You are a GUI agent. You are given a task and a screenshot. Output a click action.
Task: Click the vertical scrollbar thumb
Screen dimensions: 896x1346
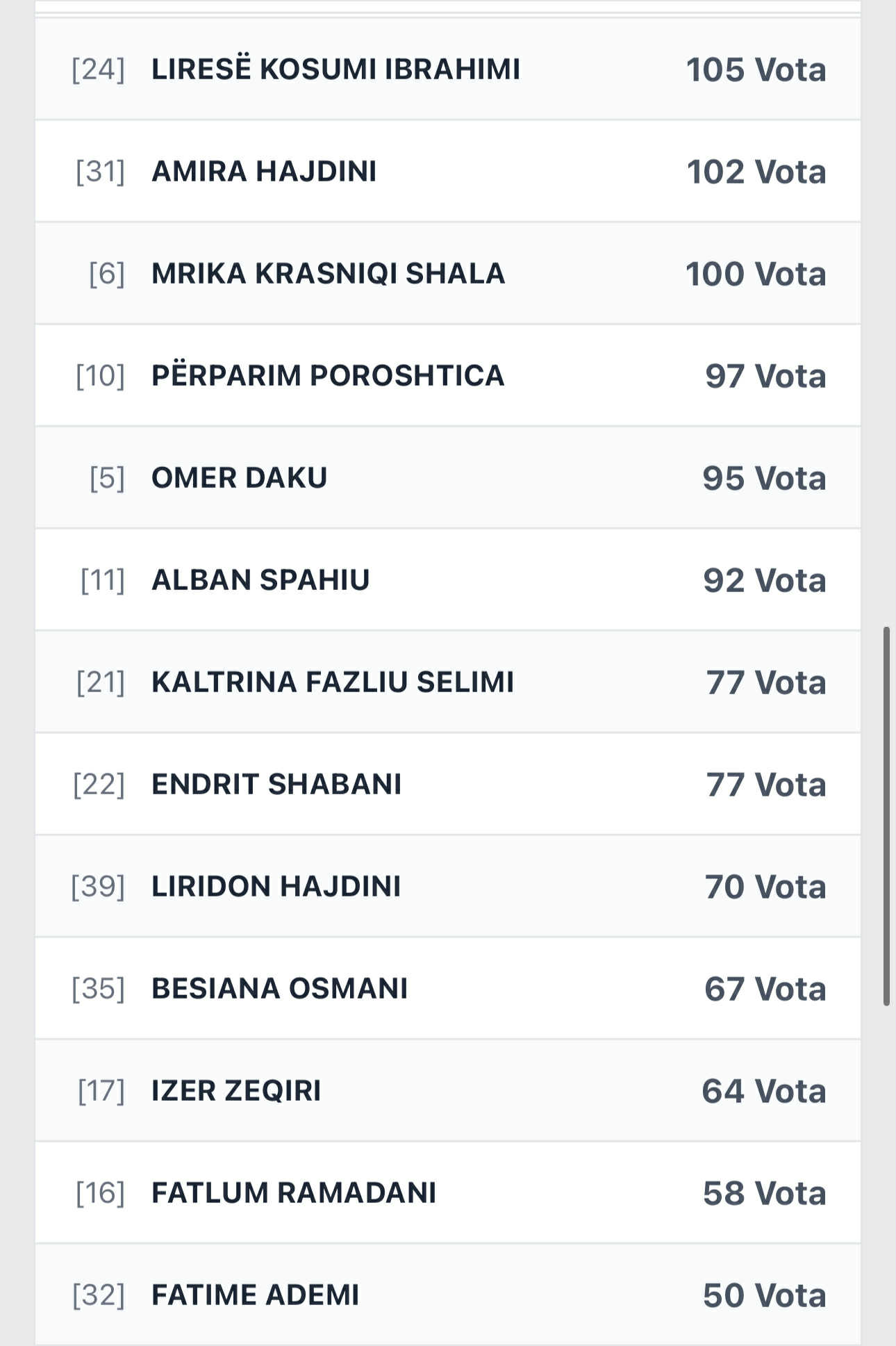(886, 816)
